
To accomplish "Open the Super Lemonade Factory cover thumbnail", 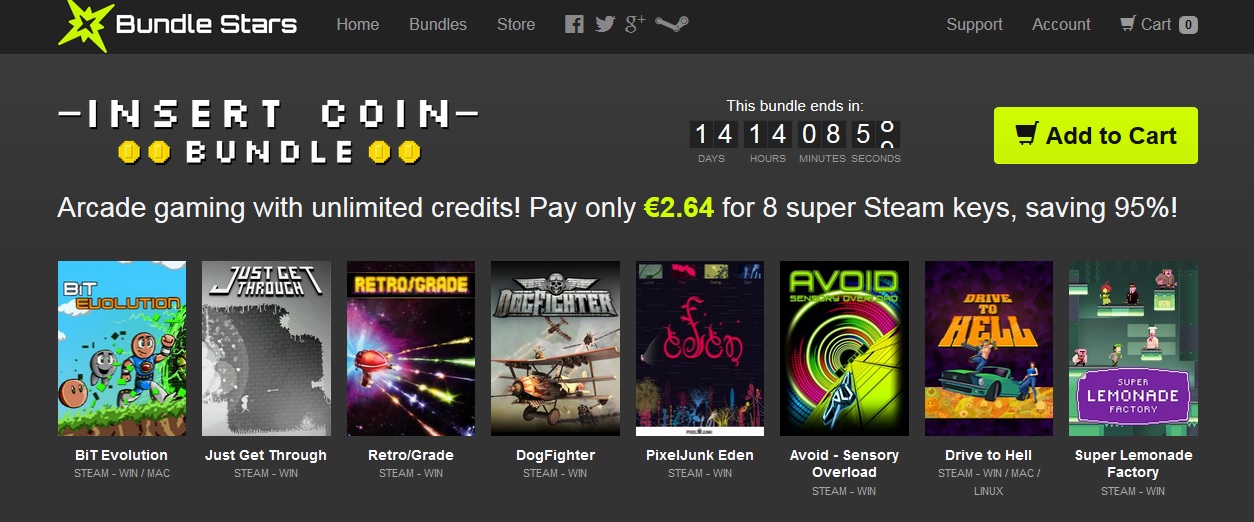I will click(1133, 348).
